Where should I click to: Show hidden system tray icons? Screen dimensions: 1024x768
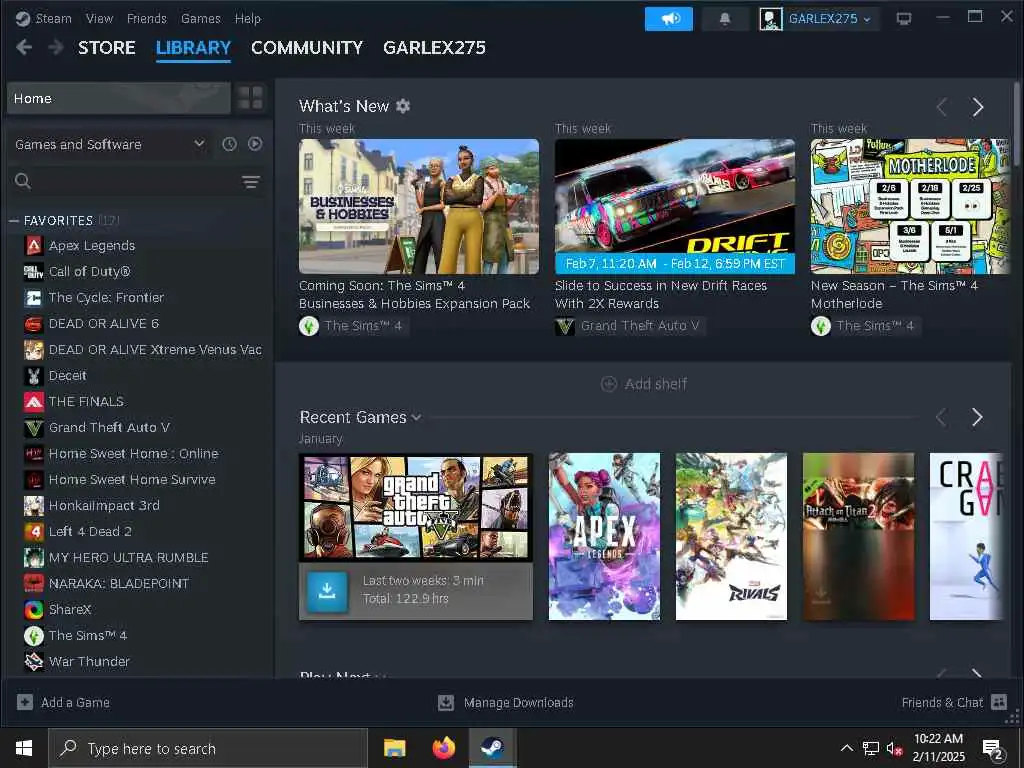(846, 748)
